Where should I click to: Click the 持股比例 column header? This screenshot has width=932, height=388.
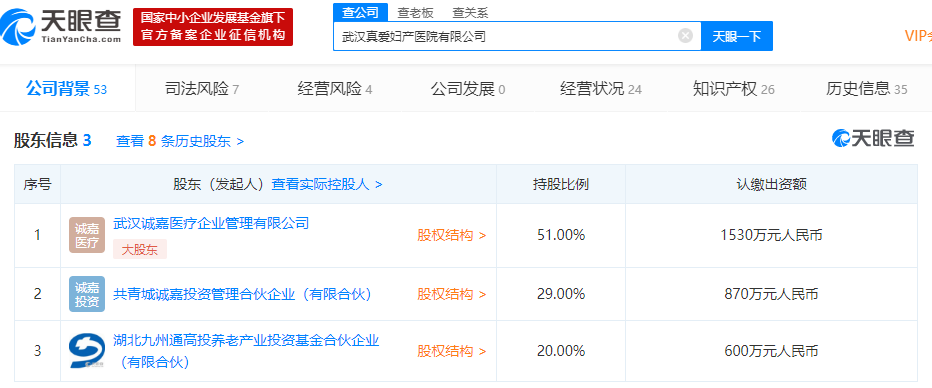[561, 184]
